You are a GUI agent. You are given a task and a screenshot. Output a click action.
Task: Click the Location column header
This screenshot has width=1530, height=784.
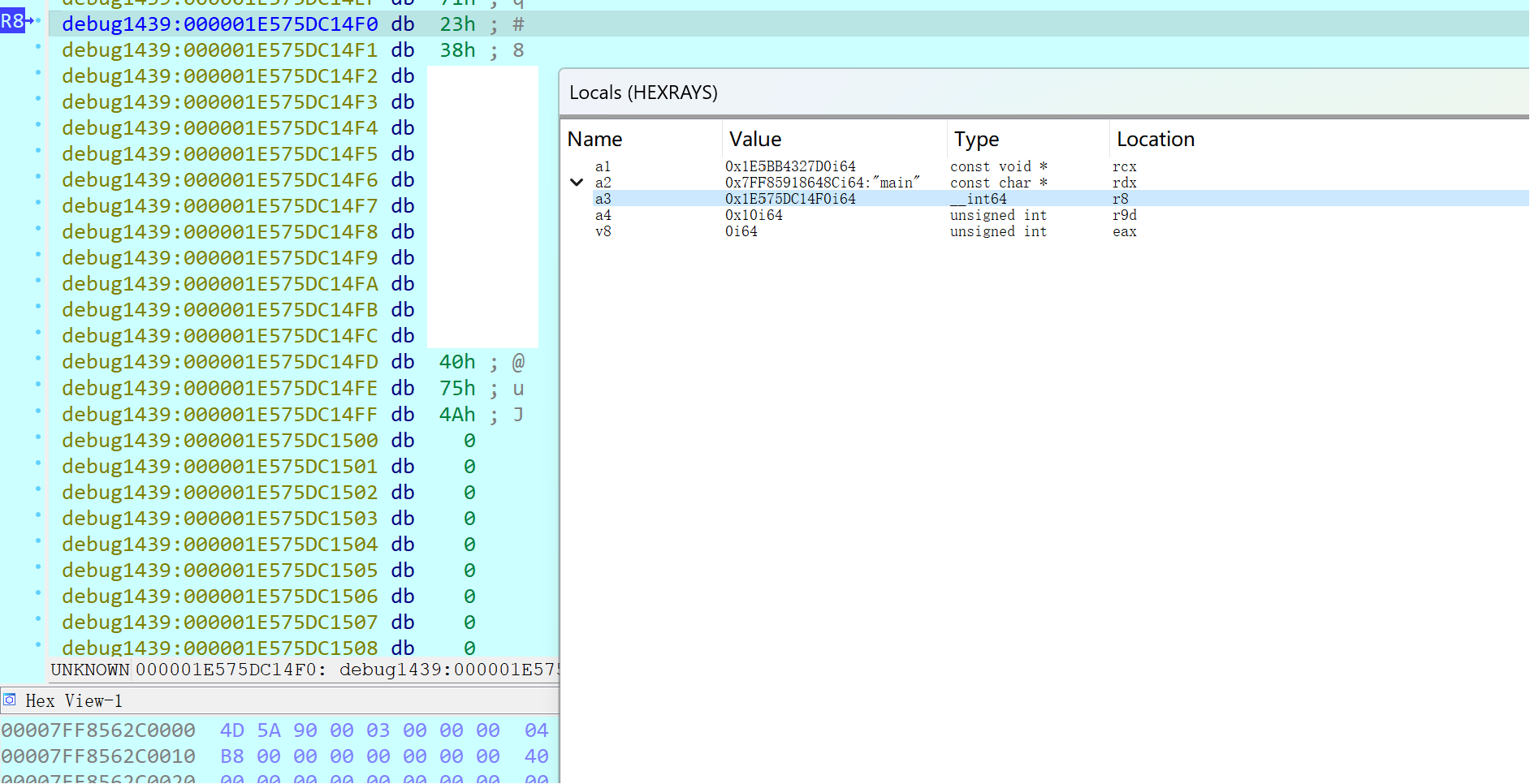[x=1156, y=140]
